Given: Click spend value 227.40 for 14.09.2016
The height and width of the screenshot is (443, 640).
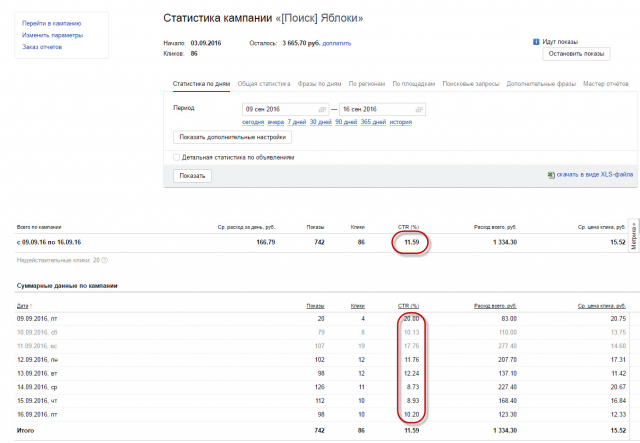Looking at the screenshot, I should click(507, 387).
